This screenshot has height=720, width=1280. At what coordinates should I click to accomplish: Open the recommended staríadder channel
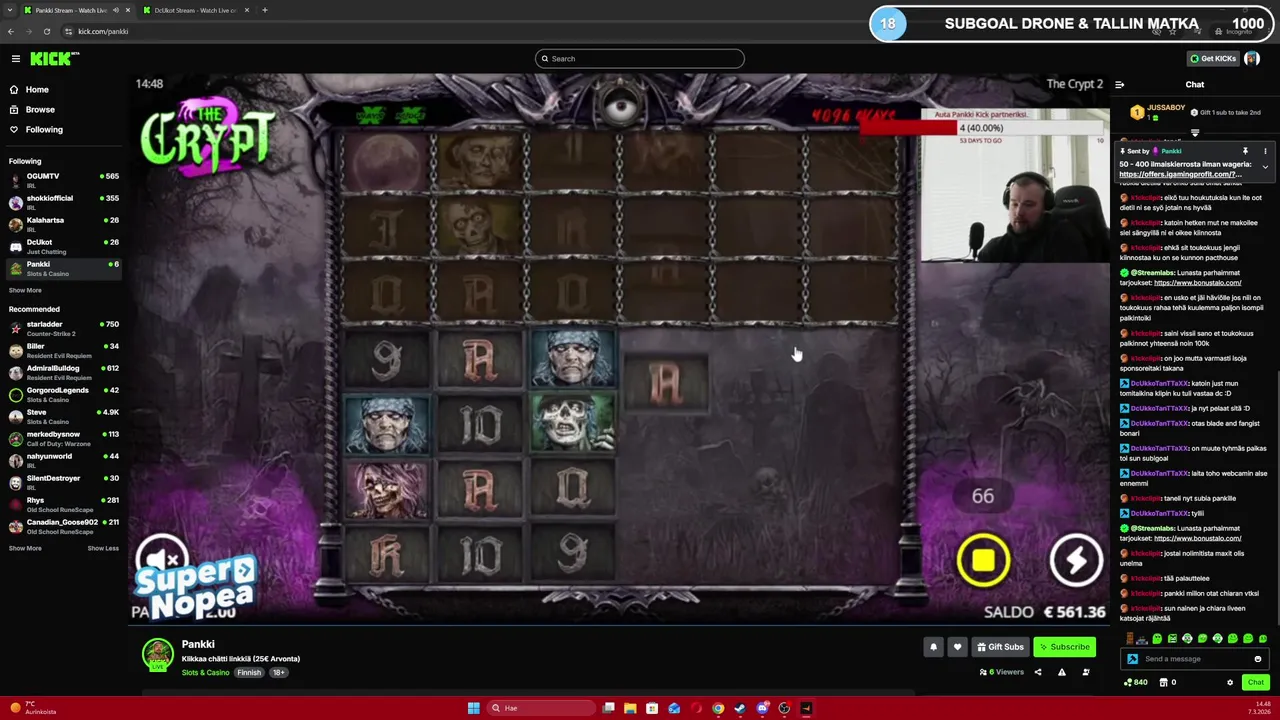click(64, 328)
